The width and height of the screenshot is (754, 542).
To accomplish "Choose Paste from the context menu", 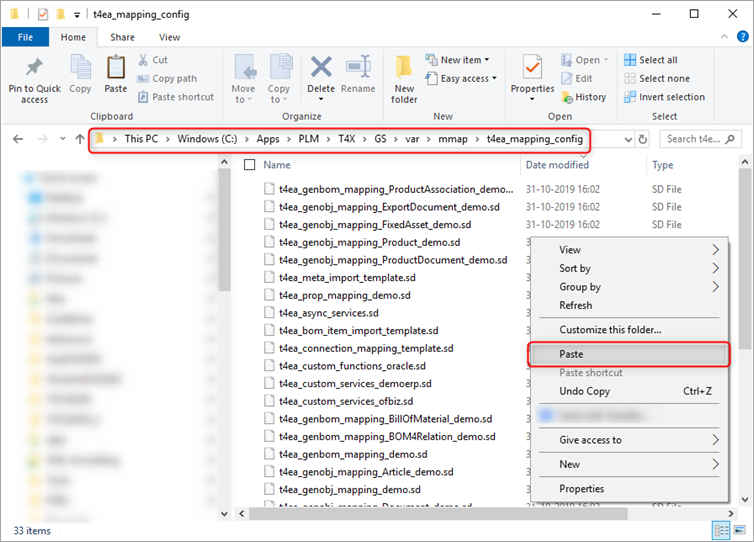I will (629, 354).
